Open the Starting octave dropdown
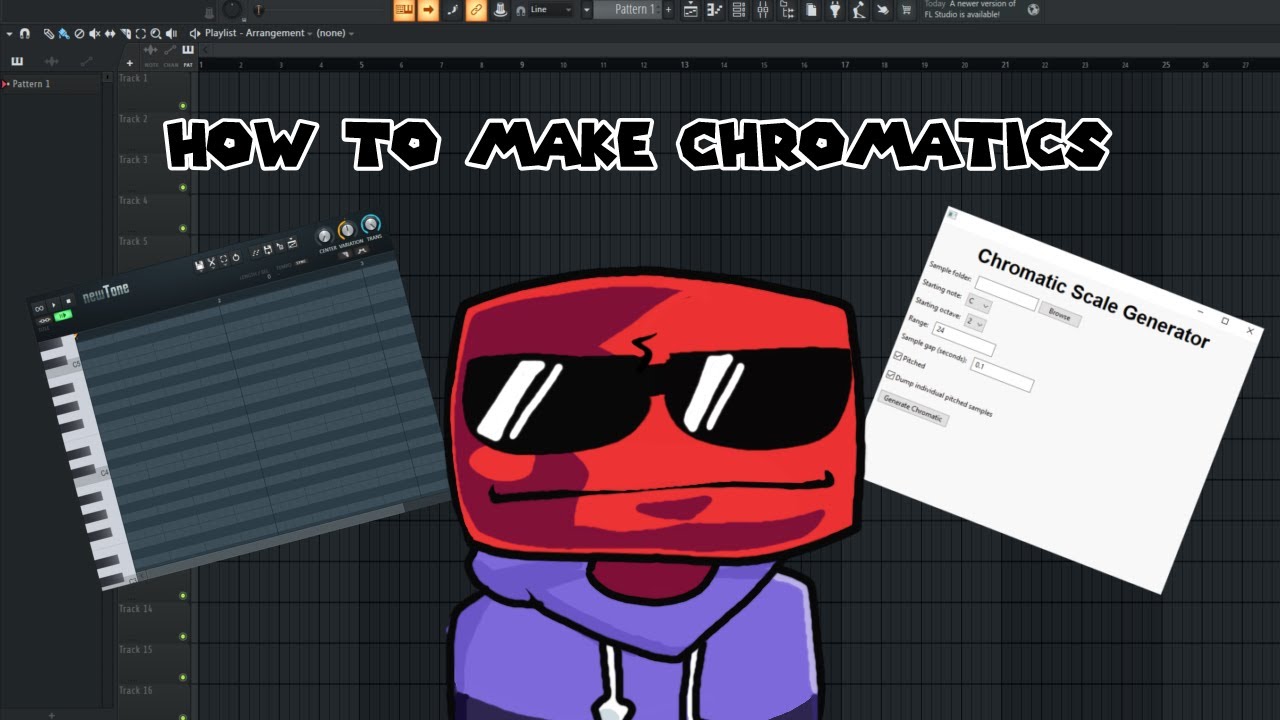Image resolution: width=1280 pixels, height=720 pixels. click(x=976, y=322)
